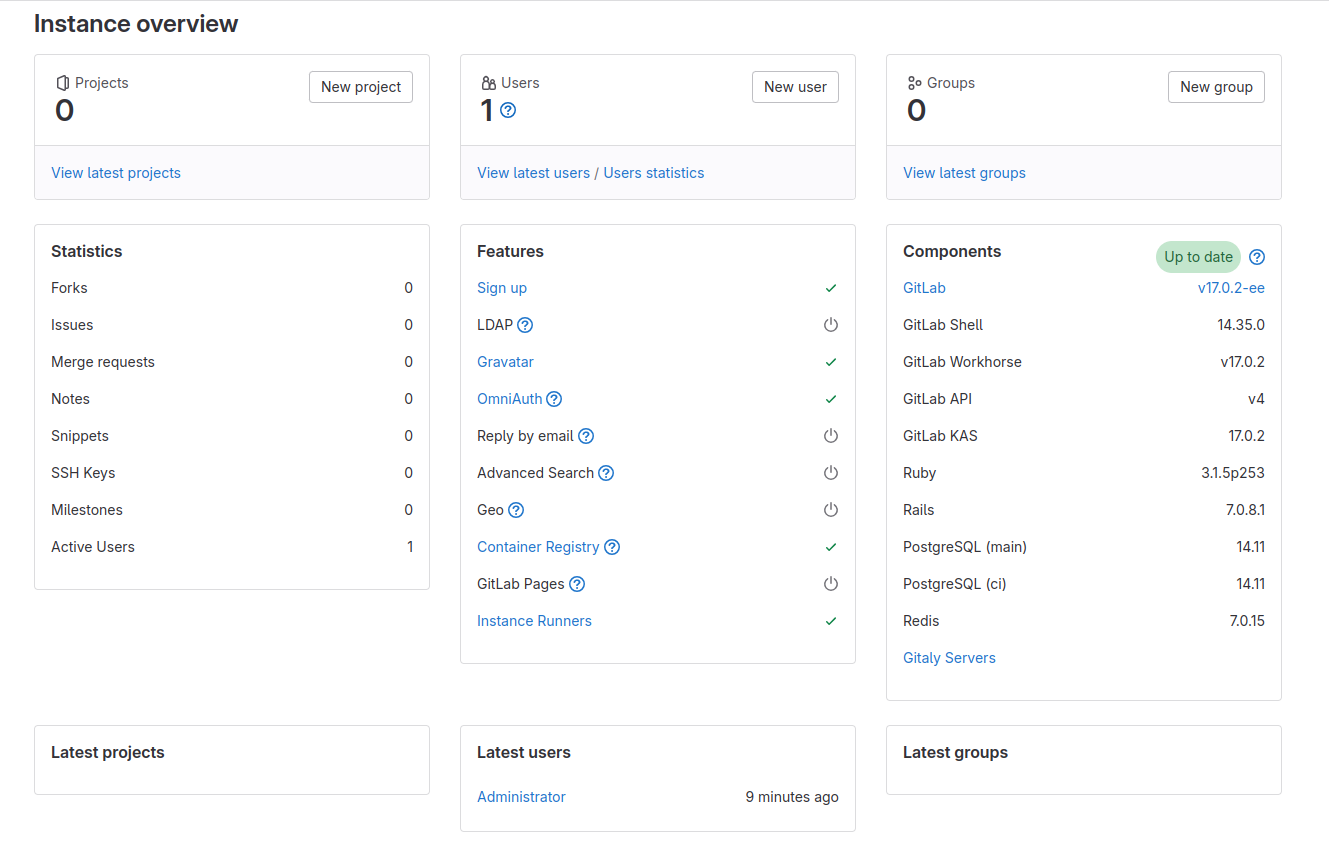Click LDAP disabled power icon
1329x863 pixels.
click(831, 325)
